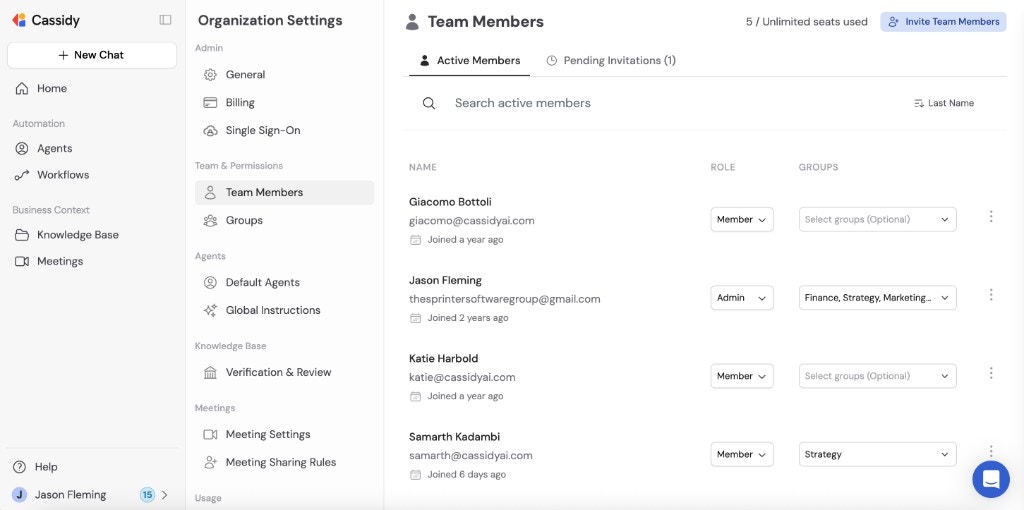1024x510 pixels.
Task: Click the Default Agents face icon
Action: tap(210, 283)
